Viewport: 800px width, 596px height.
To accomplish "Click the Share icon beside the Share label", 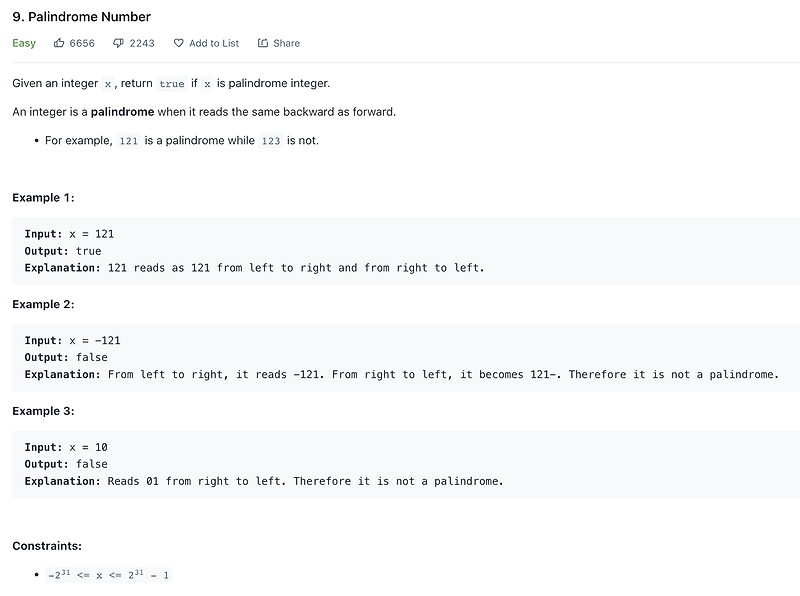I will pos(261,43).
